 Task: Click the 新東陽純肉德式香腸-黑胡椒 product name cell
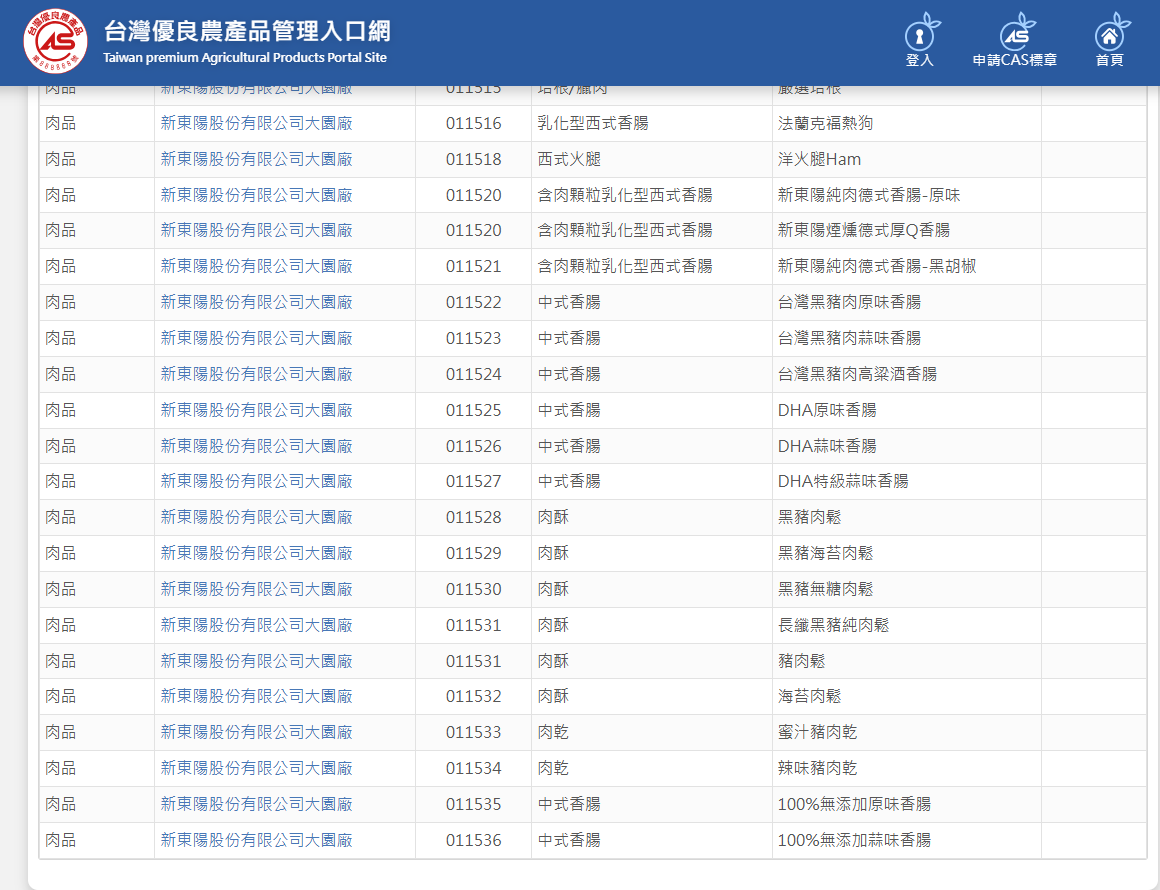pos(877,266)
